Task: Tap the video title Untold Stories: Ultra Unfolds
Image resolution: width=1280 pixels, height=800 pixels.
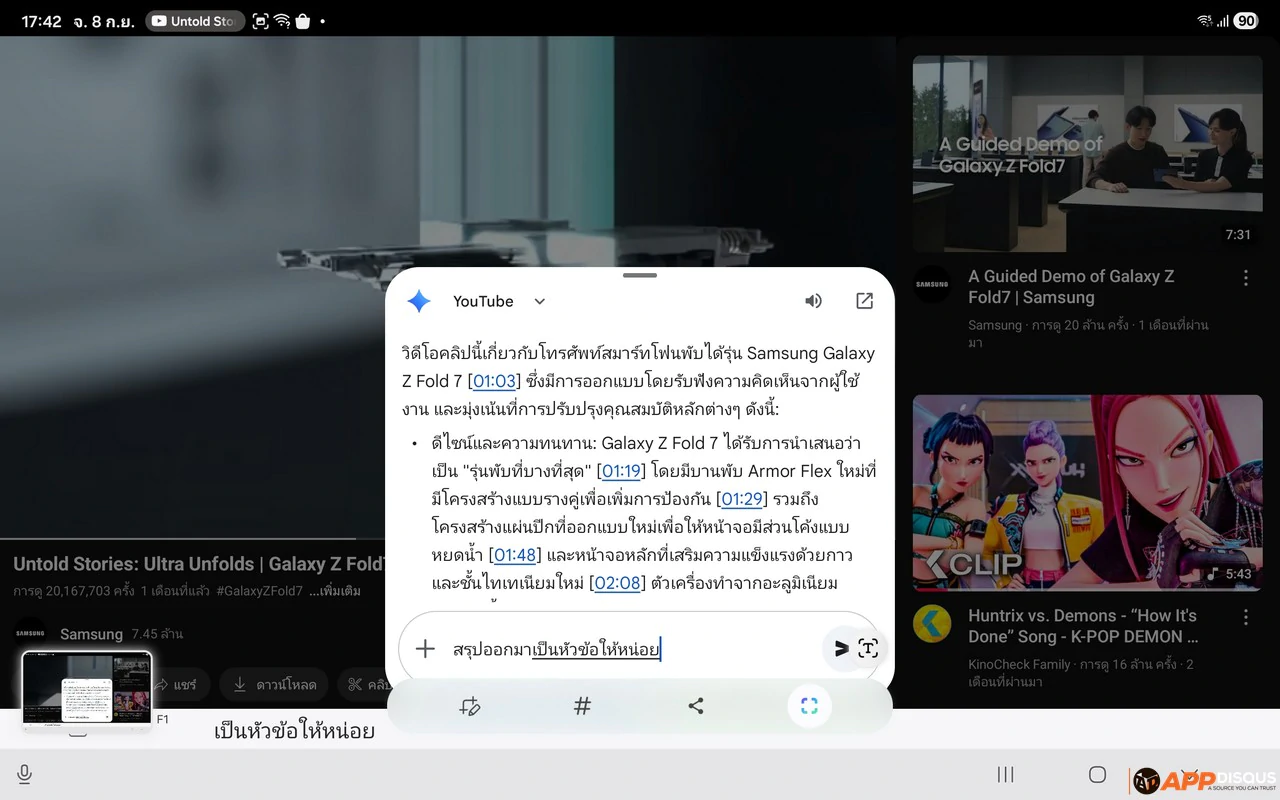Action: pos(200,564)
